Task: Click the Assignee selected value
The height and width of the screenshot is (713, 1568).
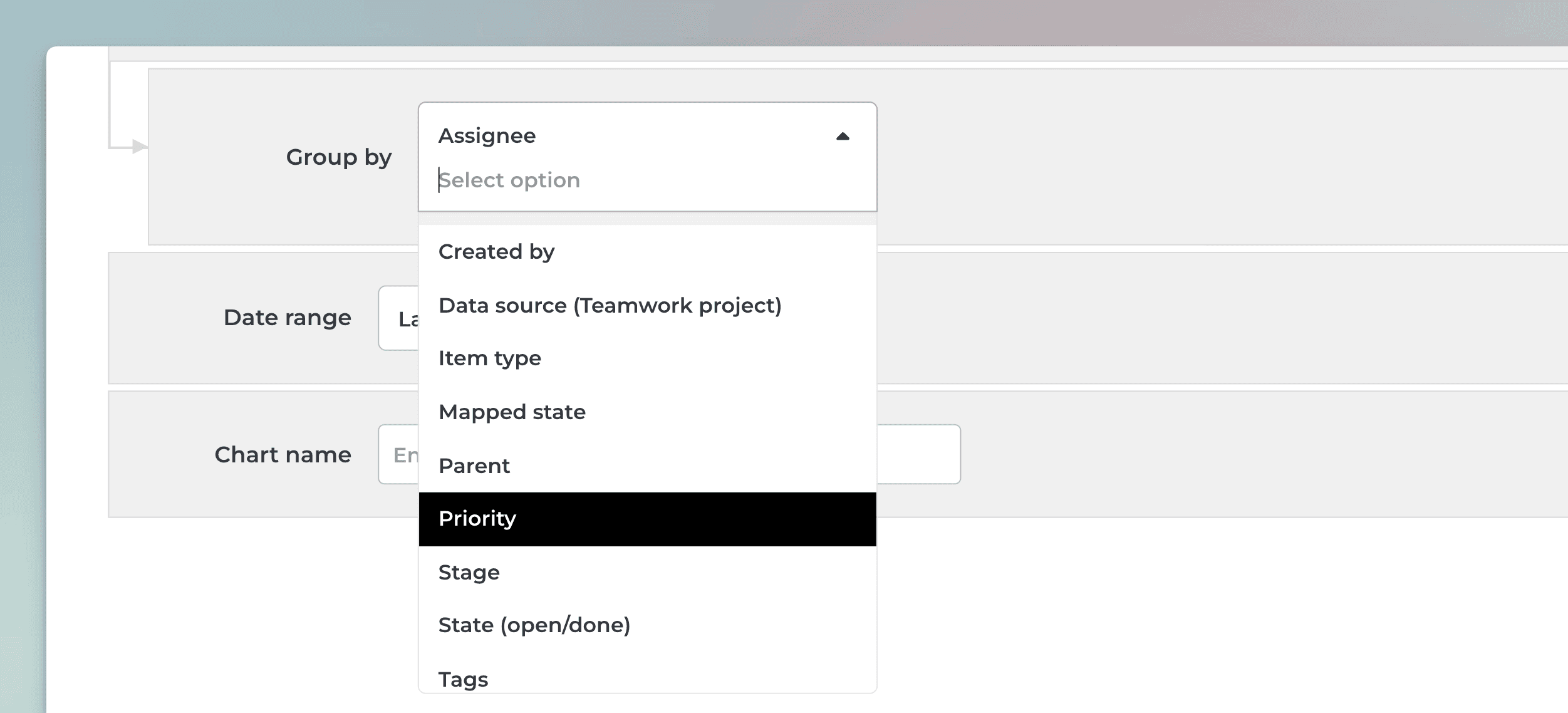Action: coord(487,136)
